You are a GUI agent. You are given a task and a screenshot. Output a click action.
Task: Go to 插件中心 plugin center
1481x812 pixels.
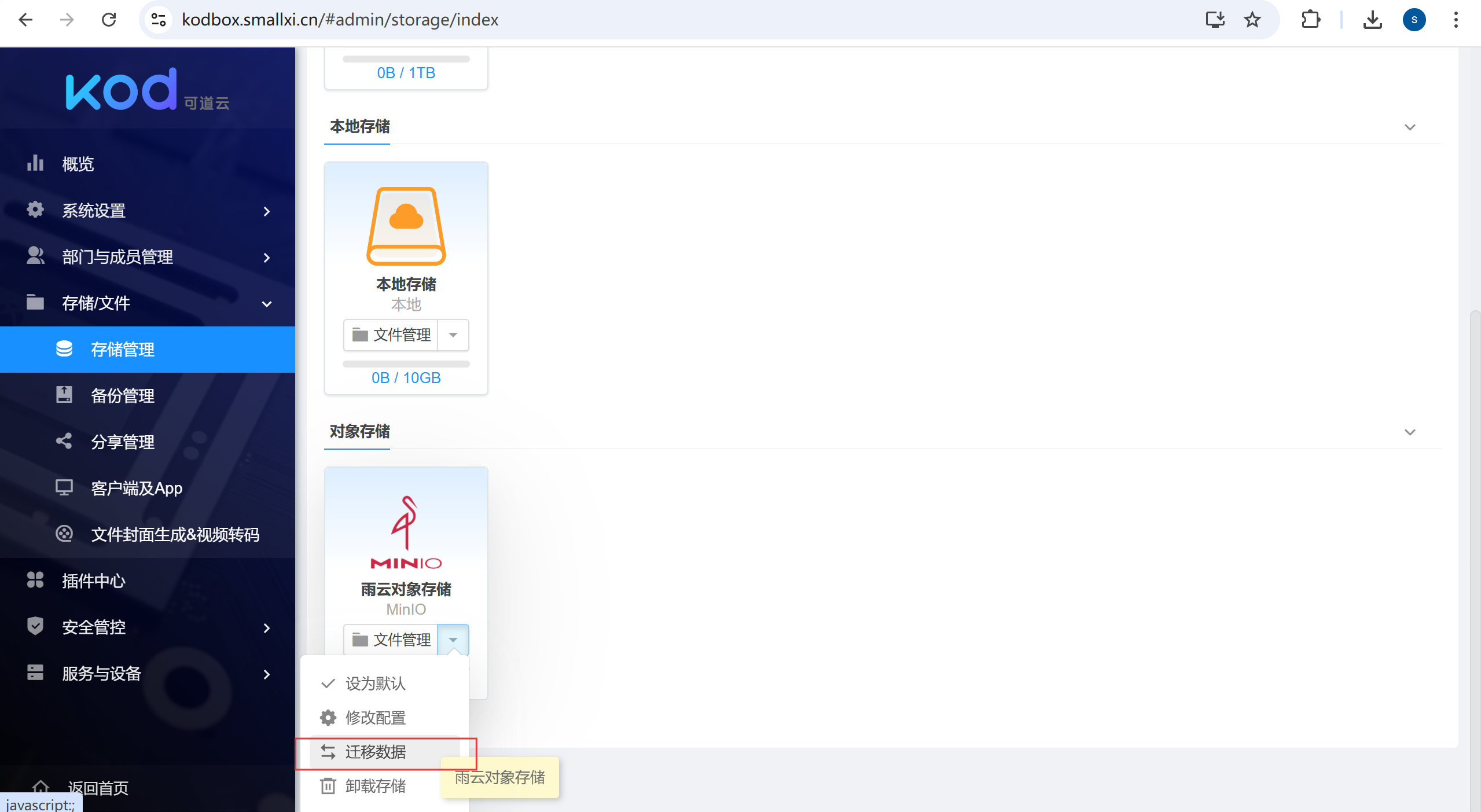pyautogui.click(x=93, y=581)
